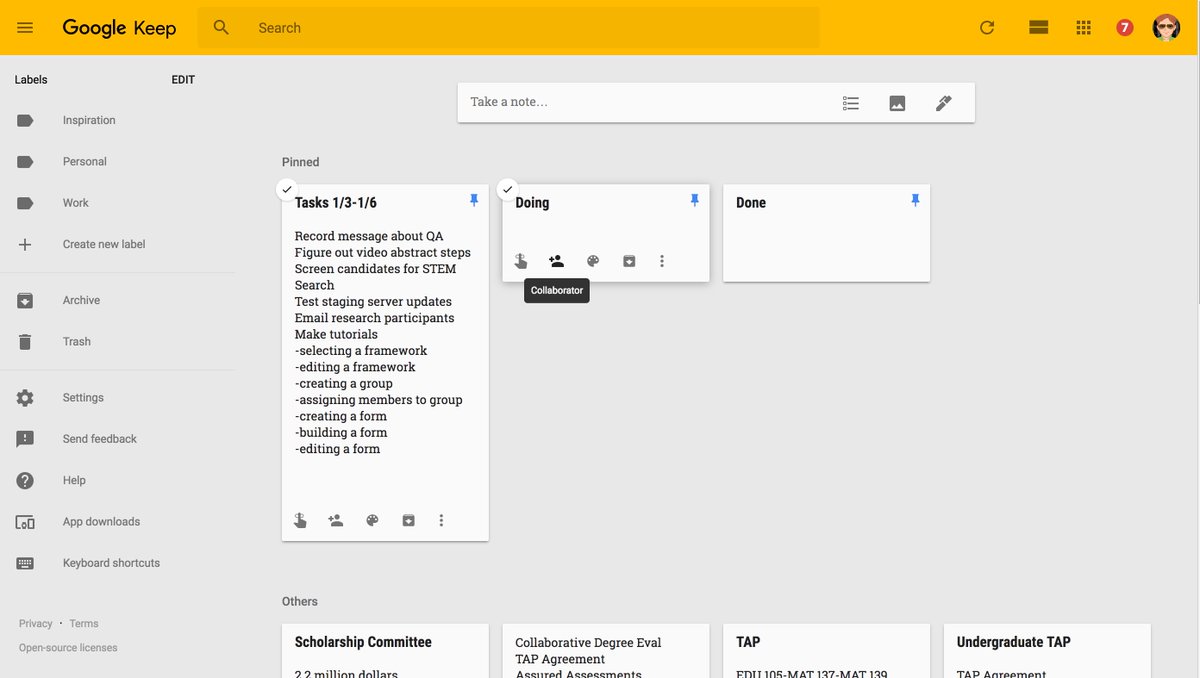1200x678 pixels.
Task: Switch to list view layout
Action: pos(1039,28)
